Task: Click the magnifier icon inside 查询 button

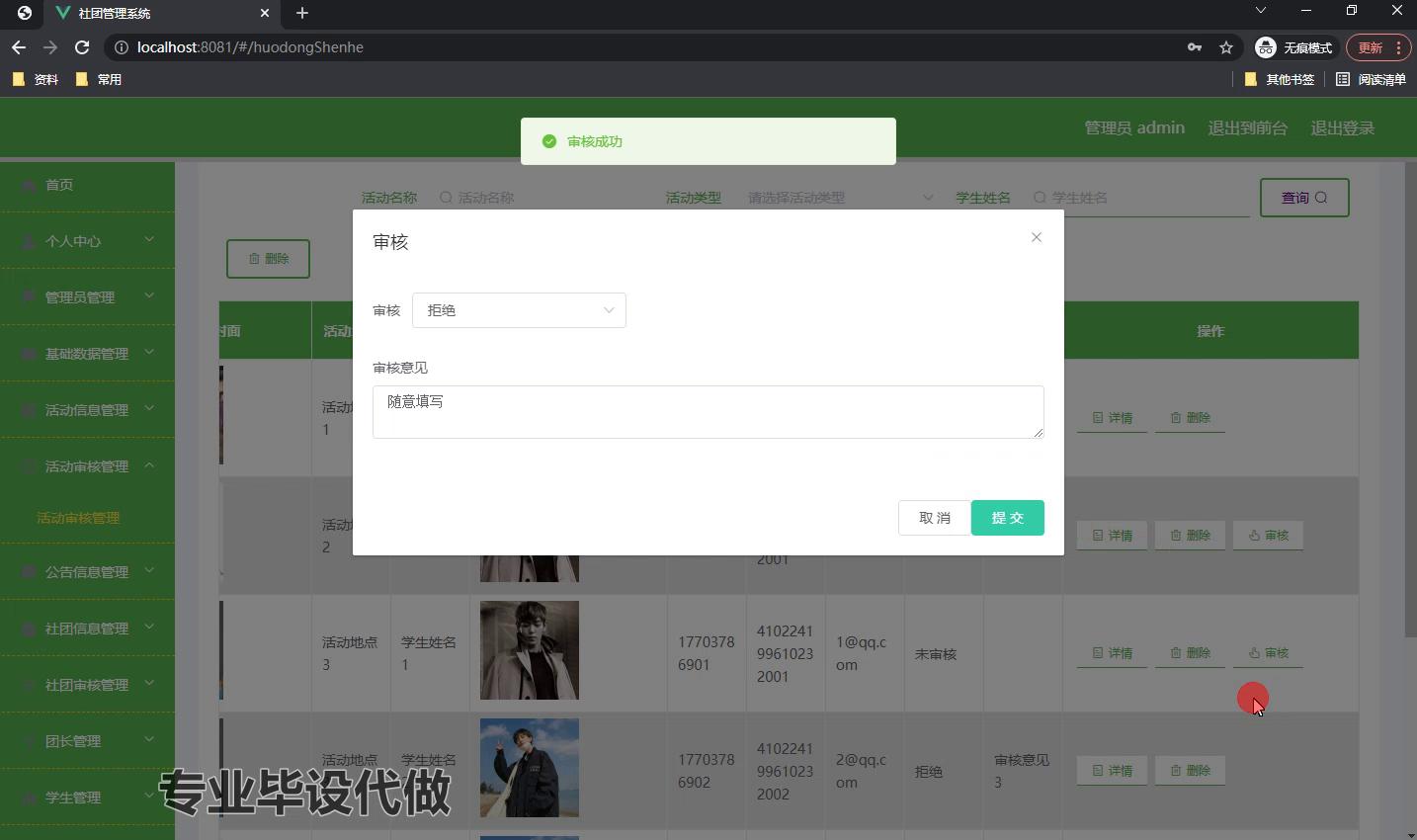Action: (x=1322, y=198)
